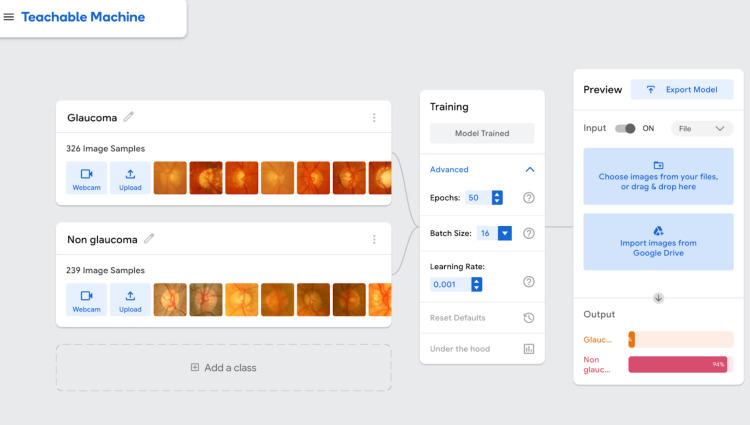The height and width of the screenshot is (425, 750).
Task: Click the Reset Defaults history icon
Action: click(529, 318)
